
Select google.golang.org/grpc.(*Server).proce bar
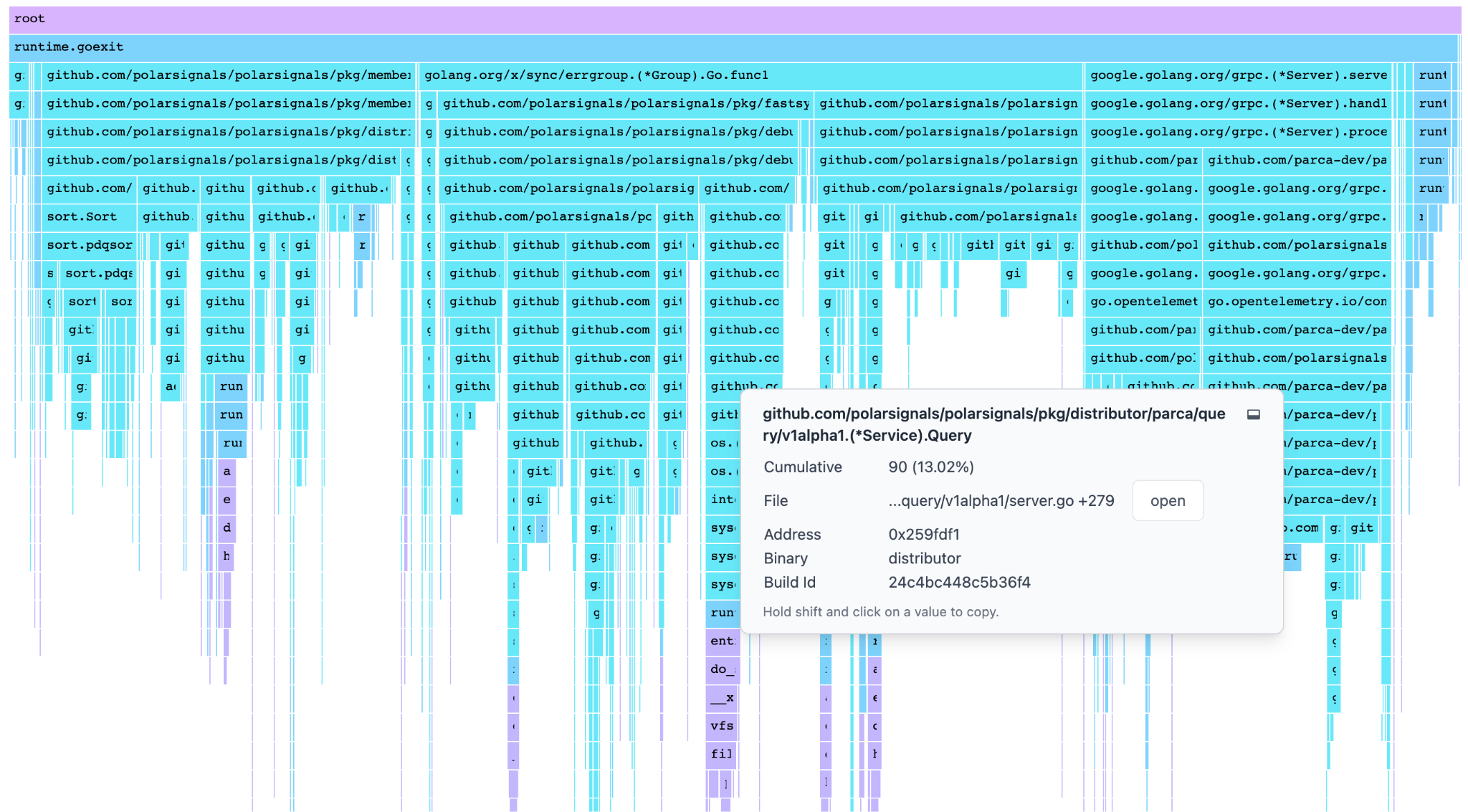click(1238, 133)
